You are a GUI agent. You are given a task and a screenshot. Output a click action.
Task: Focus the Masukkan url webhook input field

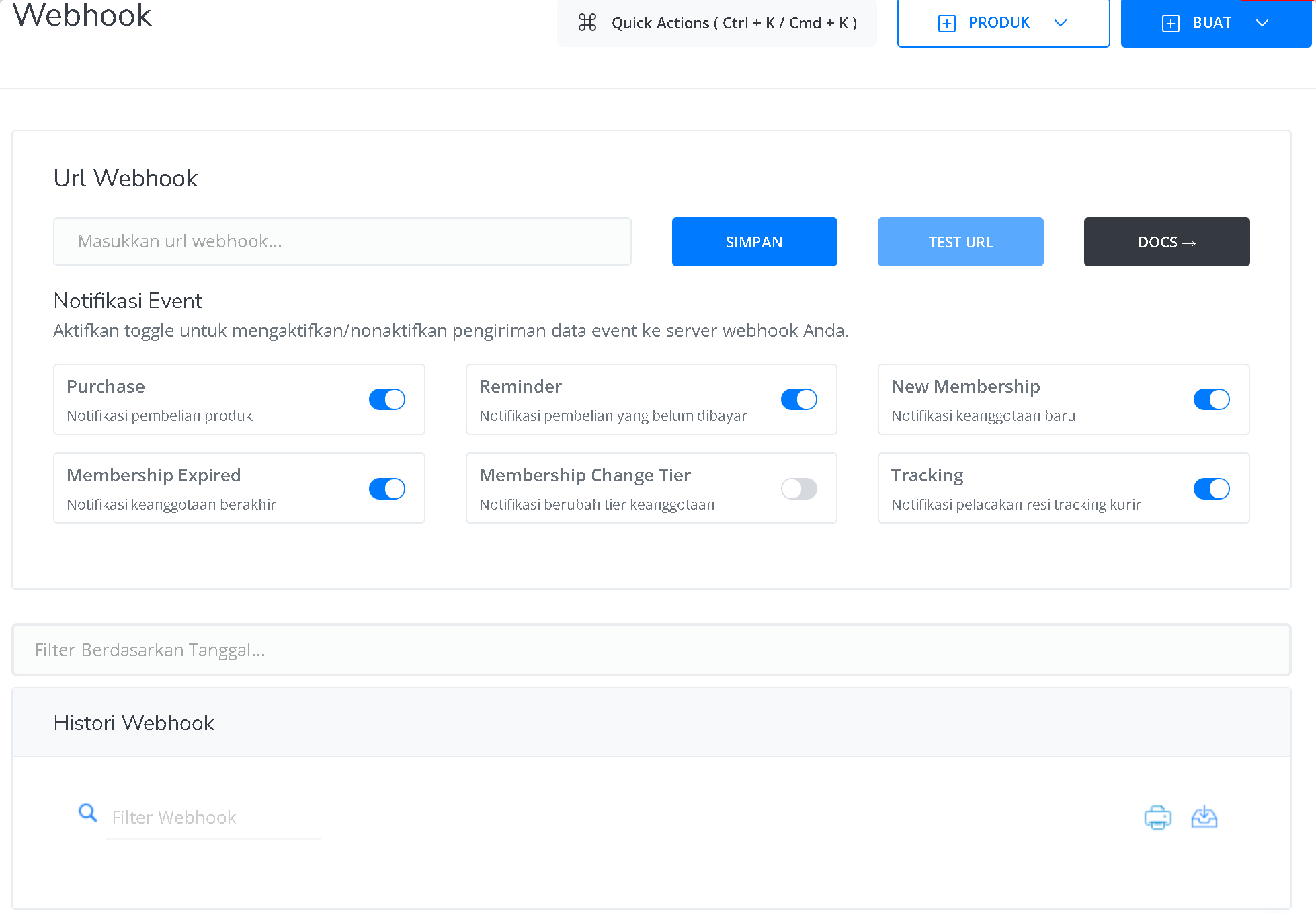[342, 241]
